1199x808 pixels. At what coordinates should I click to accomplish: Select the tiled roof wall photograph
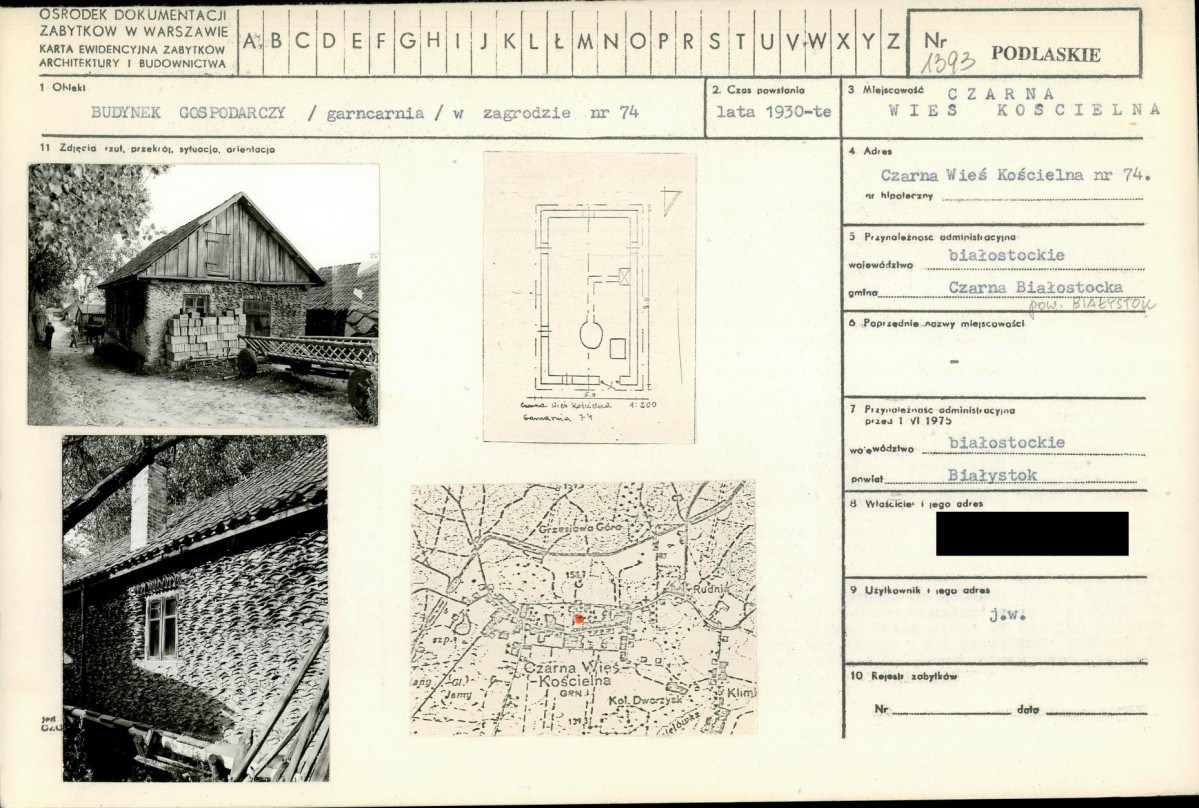point(196,608)
